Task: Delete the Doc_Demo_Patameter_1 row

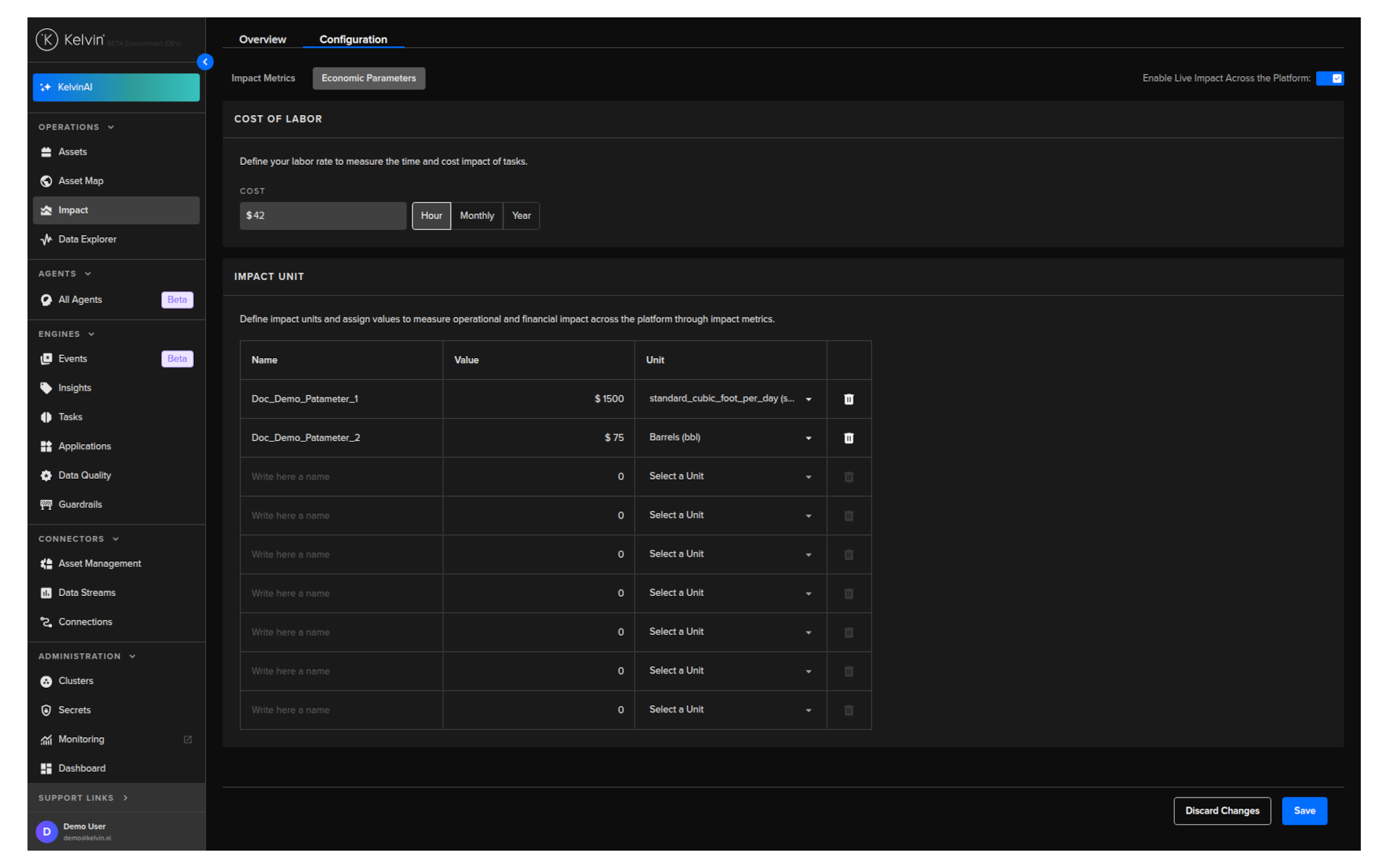Action: pos(849,399)
